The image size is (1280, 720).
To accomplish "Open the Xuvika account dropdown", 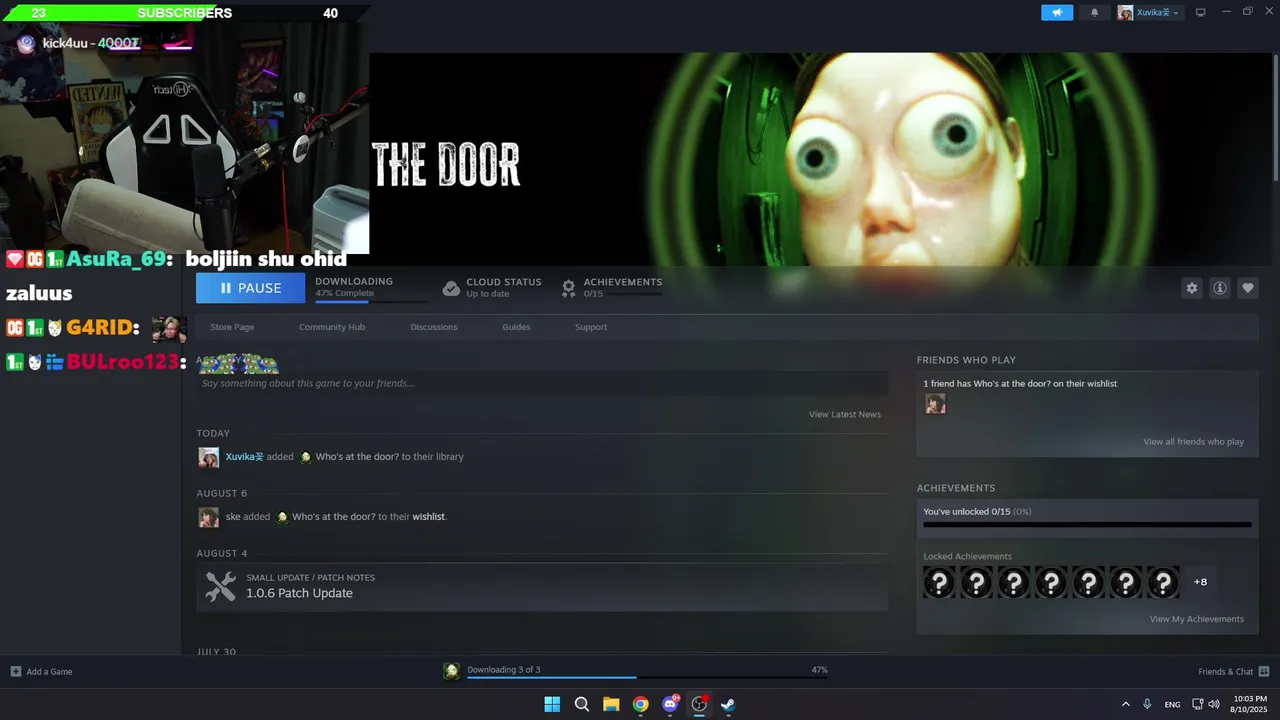I will pos(1149,13).
